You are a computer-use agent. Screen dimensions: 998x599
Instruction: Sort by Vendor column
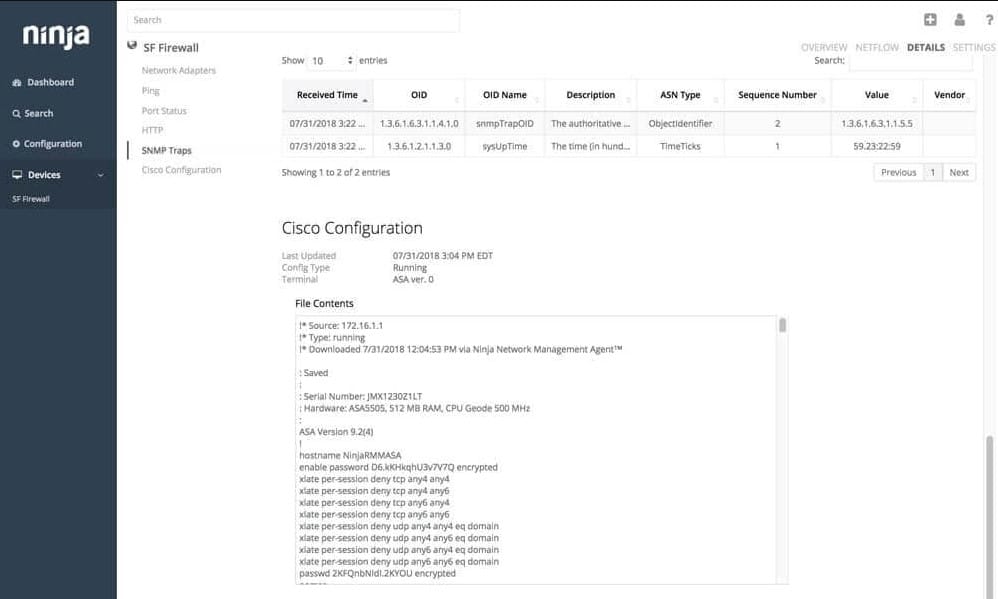pyautogui.click(x=949, y=95)
